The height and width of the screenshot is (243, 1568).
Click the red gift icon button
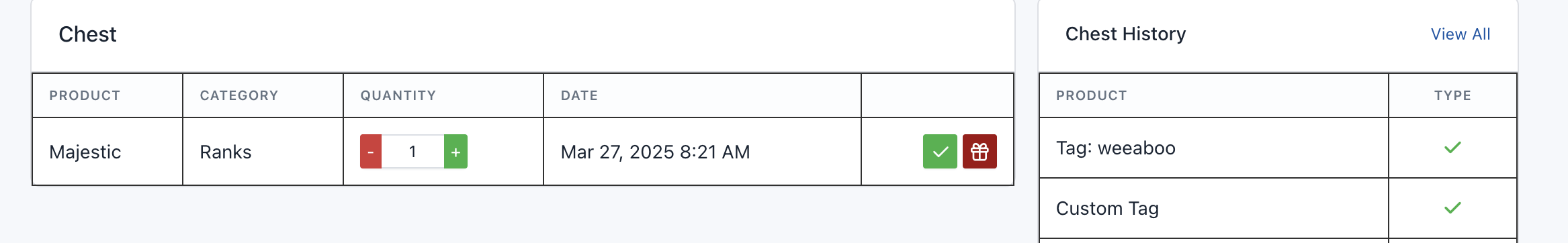pyautogui.click(x=979, y=152)
